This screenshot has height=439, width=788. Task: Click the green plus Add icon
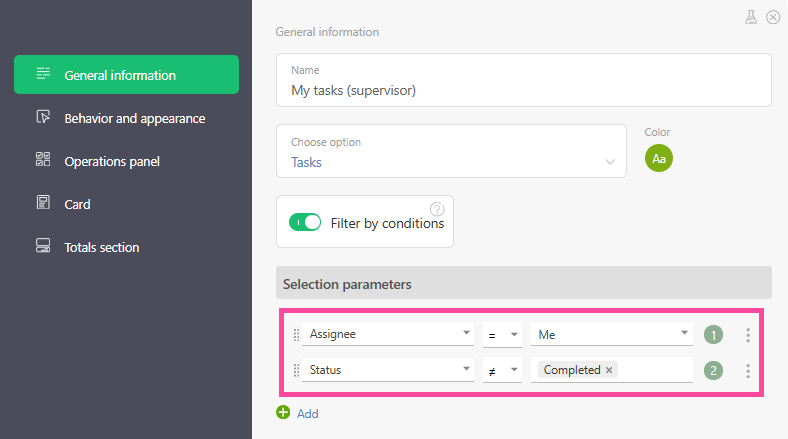(283, 412)
